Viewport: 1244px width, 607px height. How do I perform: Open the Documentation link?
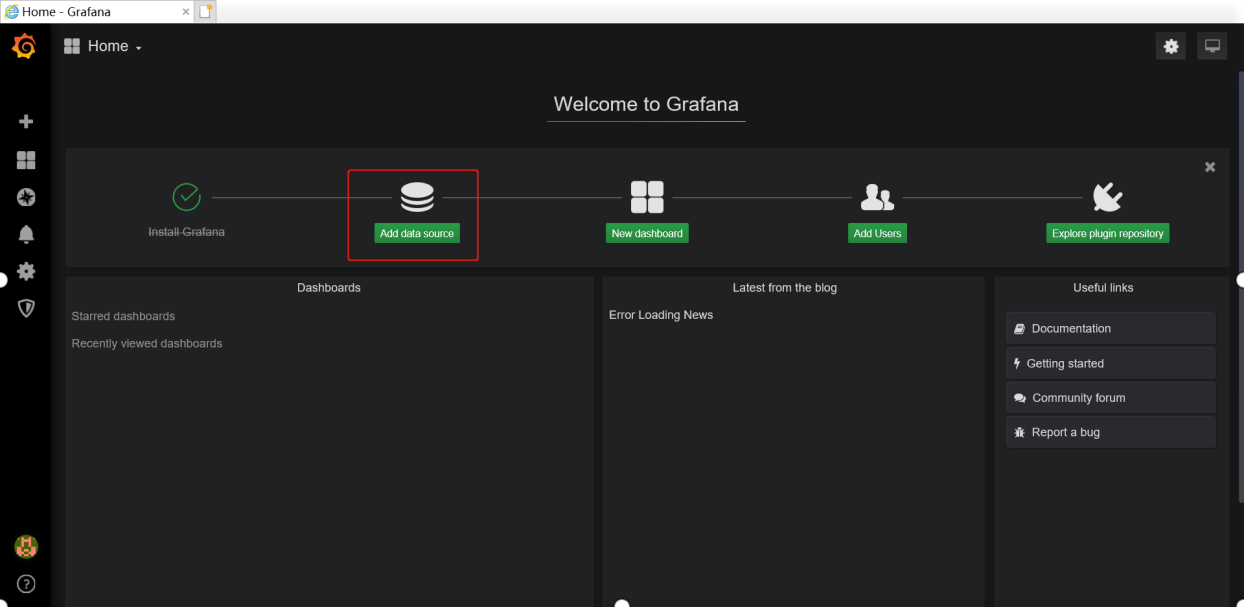(x=1111, y=328)
